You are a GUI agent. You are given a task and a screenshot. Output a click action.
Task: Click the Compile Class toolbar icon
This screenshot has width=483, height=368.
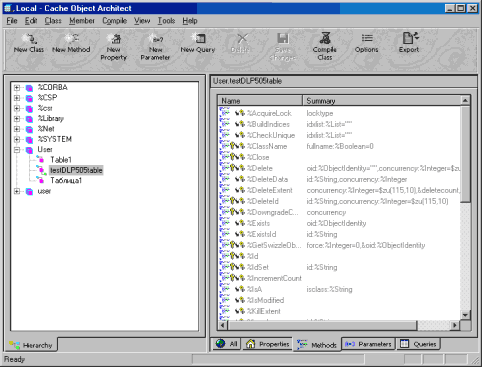pos(325,38)
